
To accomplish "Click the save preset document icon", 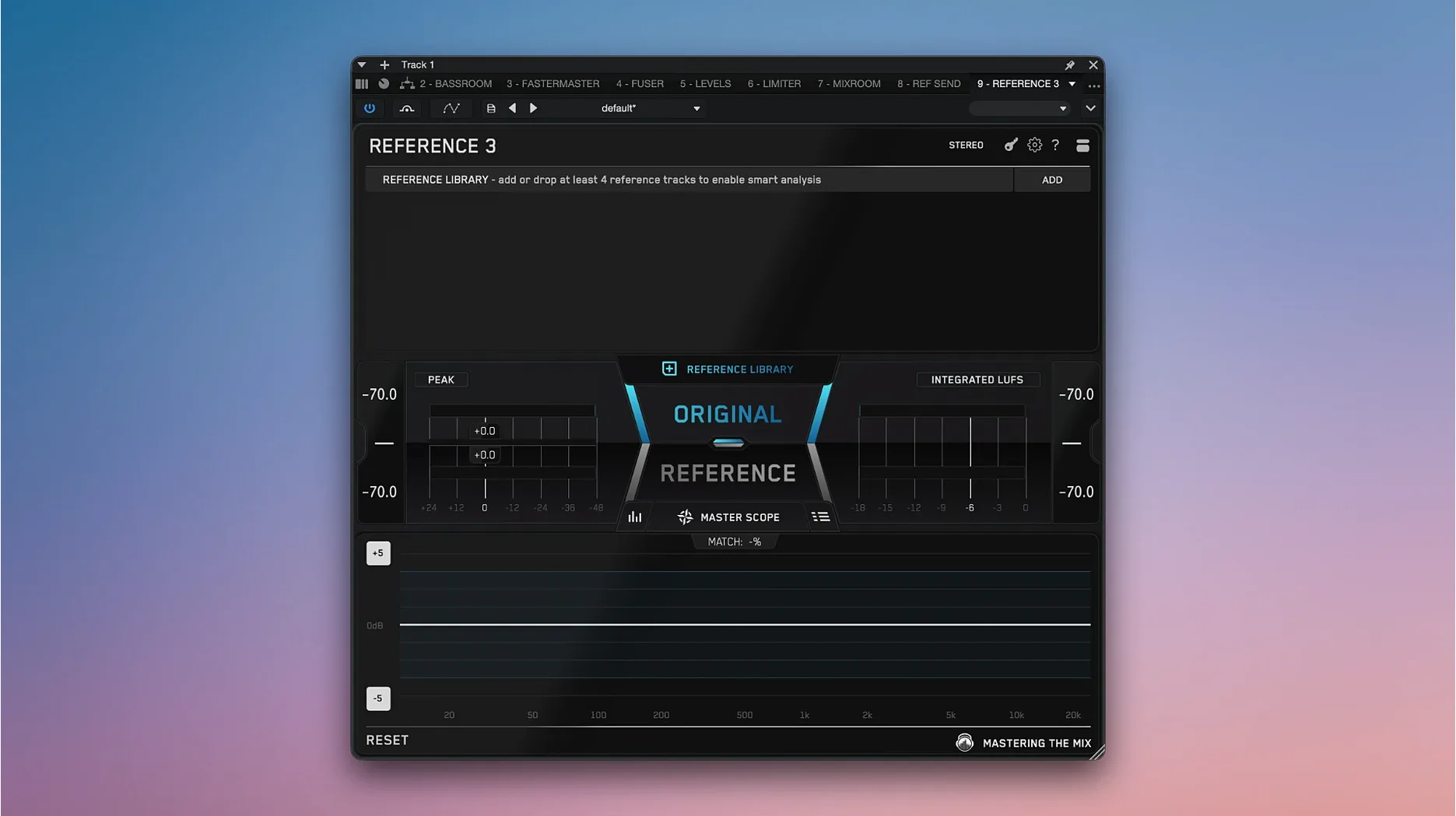I will [491, 108].
